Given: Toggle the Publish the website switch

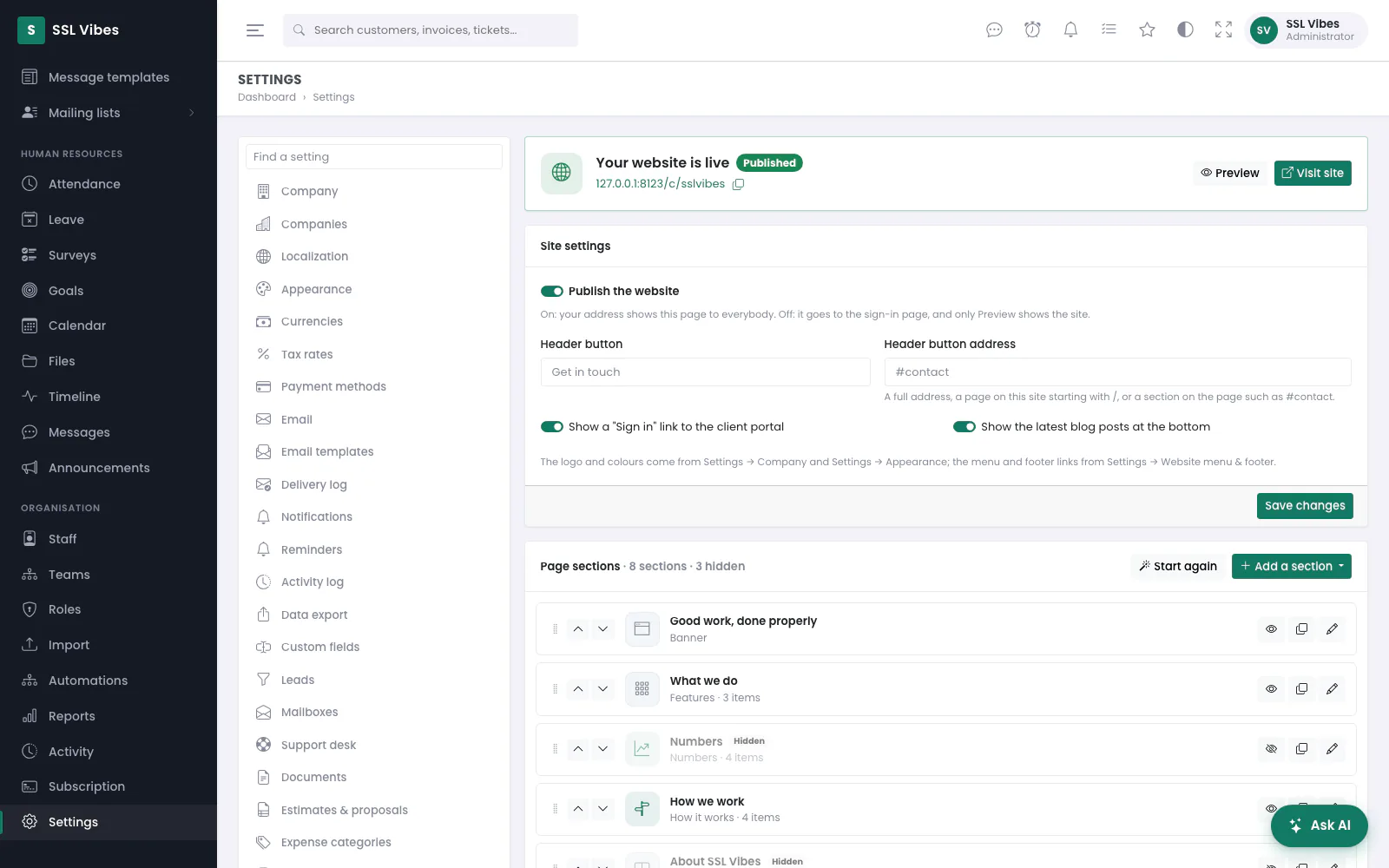Looking at the screenshot, I should (552, 292).
